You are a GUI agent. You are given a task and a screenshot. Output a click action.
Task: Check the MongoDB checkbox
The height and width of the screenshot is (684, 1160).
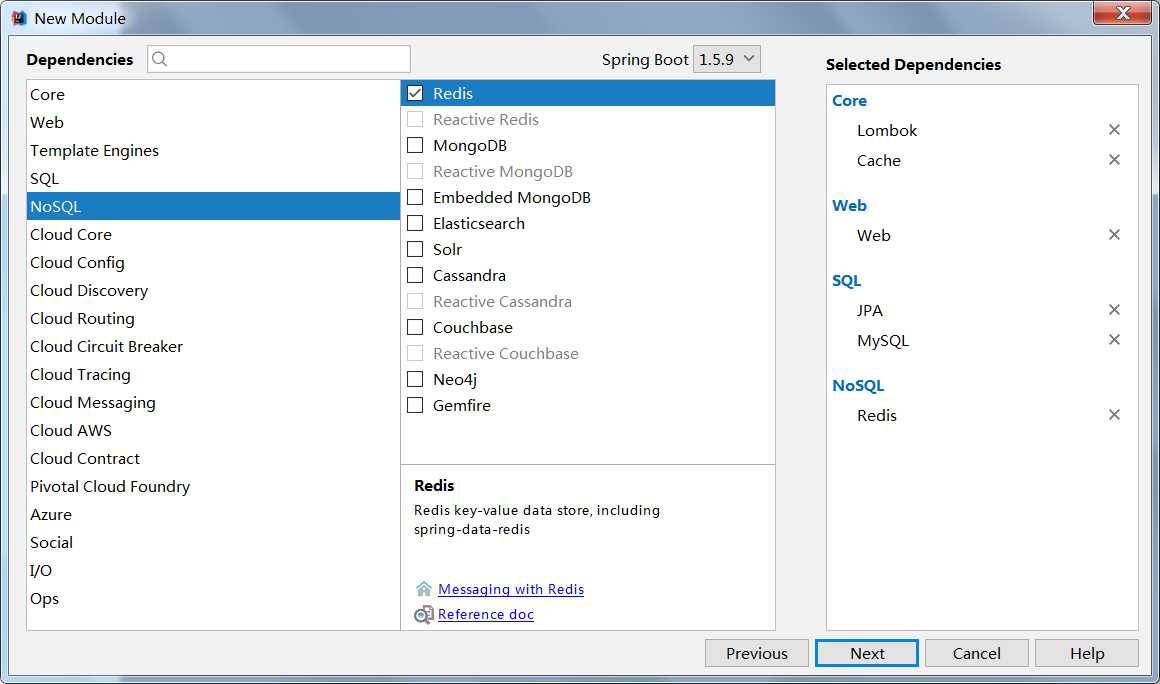415,145
